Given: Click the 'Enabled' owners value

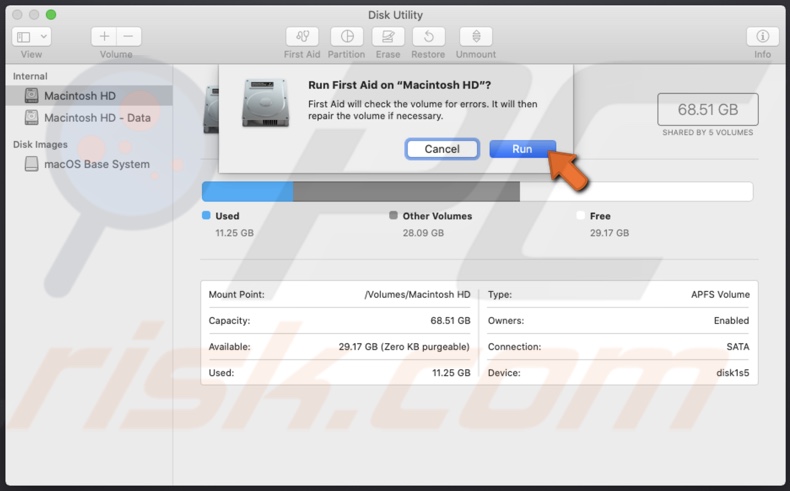Looking at the screenshot, I should (731, 321).
